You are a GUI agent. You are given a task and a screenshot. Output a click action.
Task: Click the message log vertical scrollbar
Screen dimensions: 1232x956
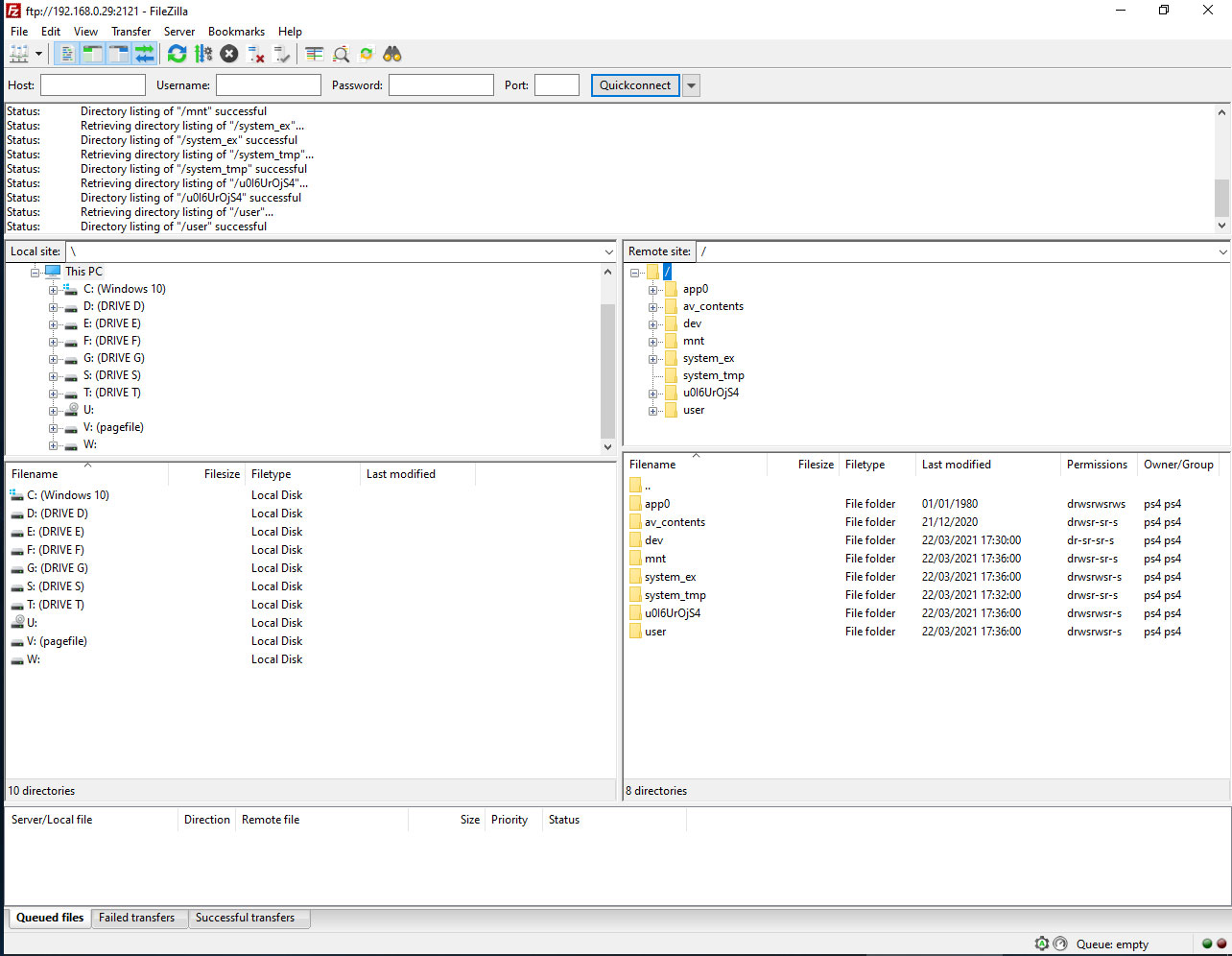(1221, 168)
